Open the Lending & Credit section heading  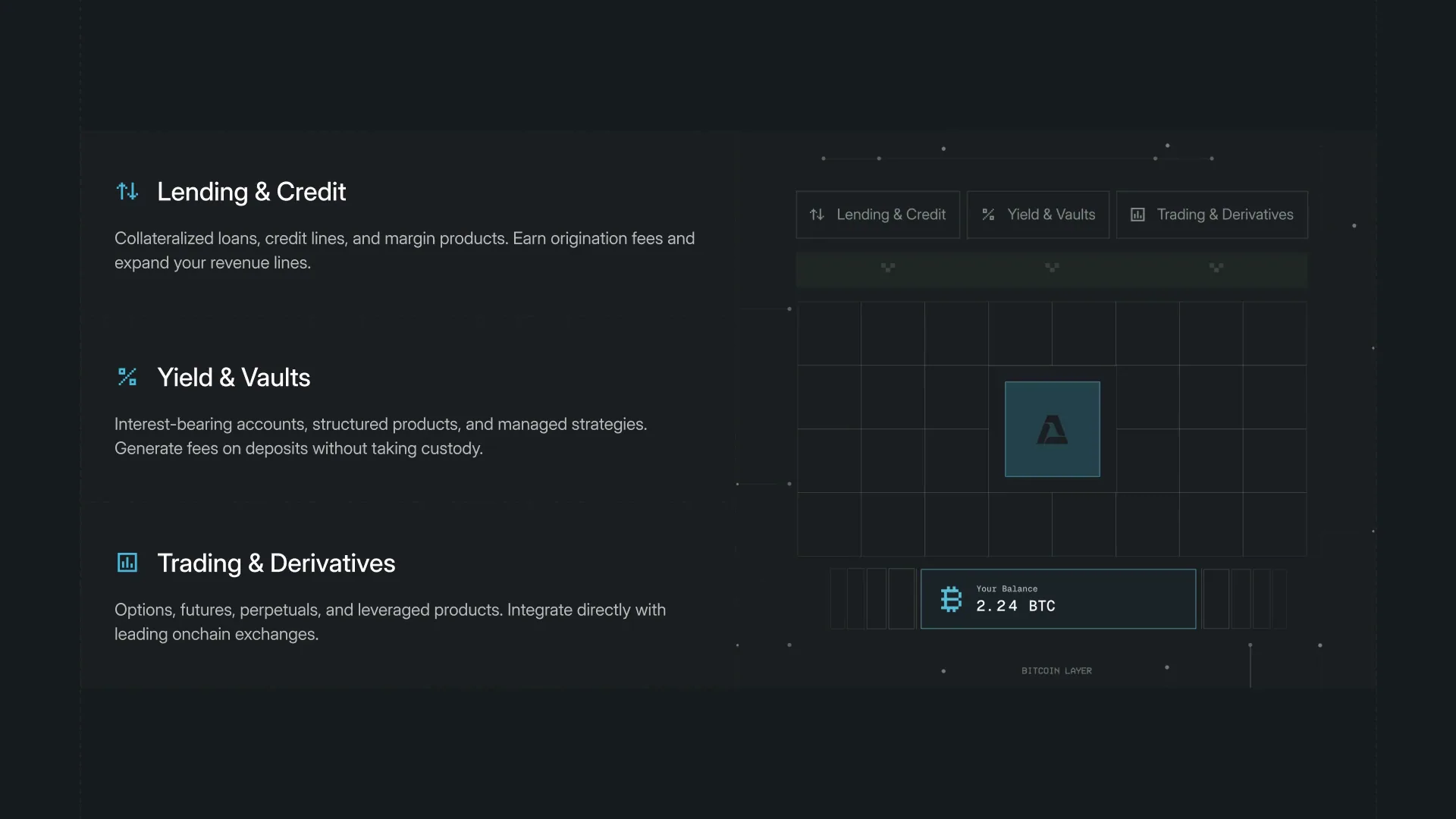point(251,192)
